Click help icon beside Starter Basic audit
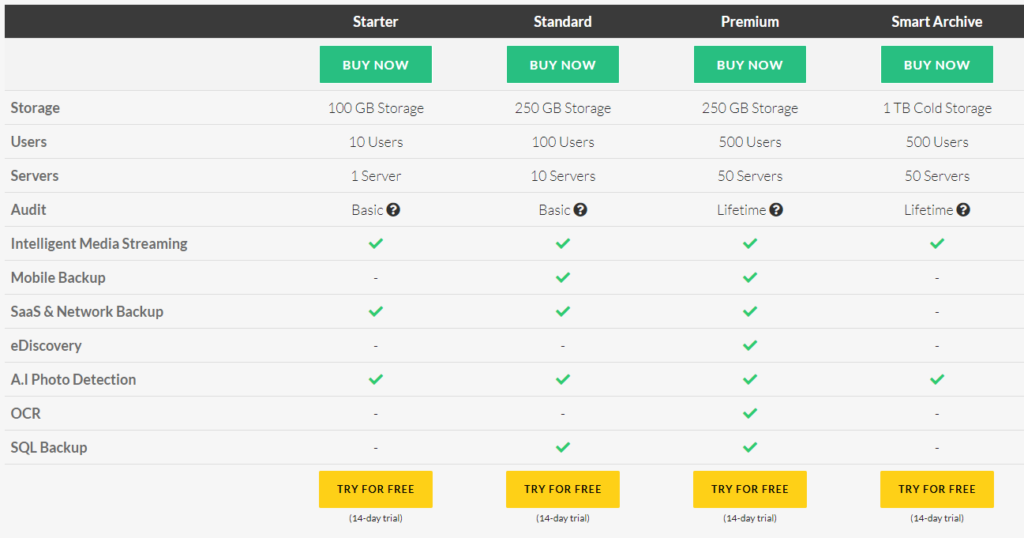The height and width of the screenshot is (538, 1024). click(393, 210)
